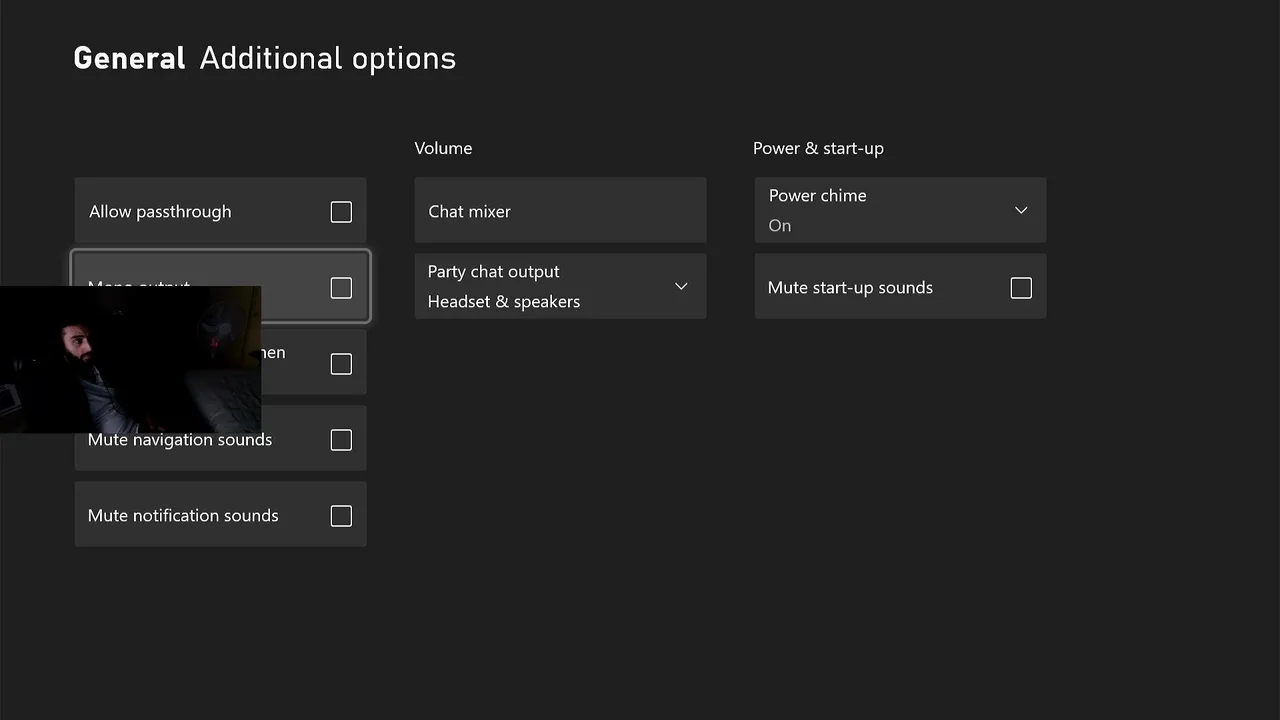Viewport: 1280px width, 720px height.
Task: Toggle the Mono output checkbox
Action: pyautogui.click(x=341, y=288)
